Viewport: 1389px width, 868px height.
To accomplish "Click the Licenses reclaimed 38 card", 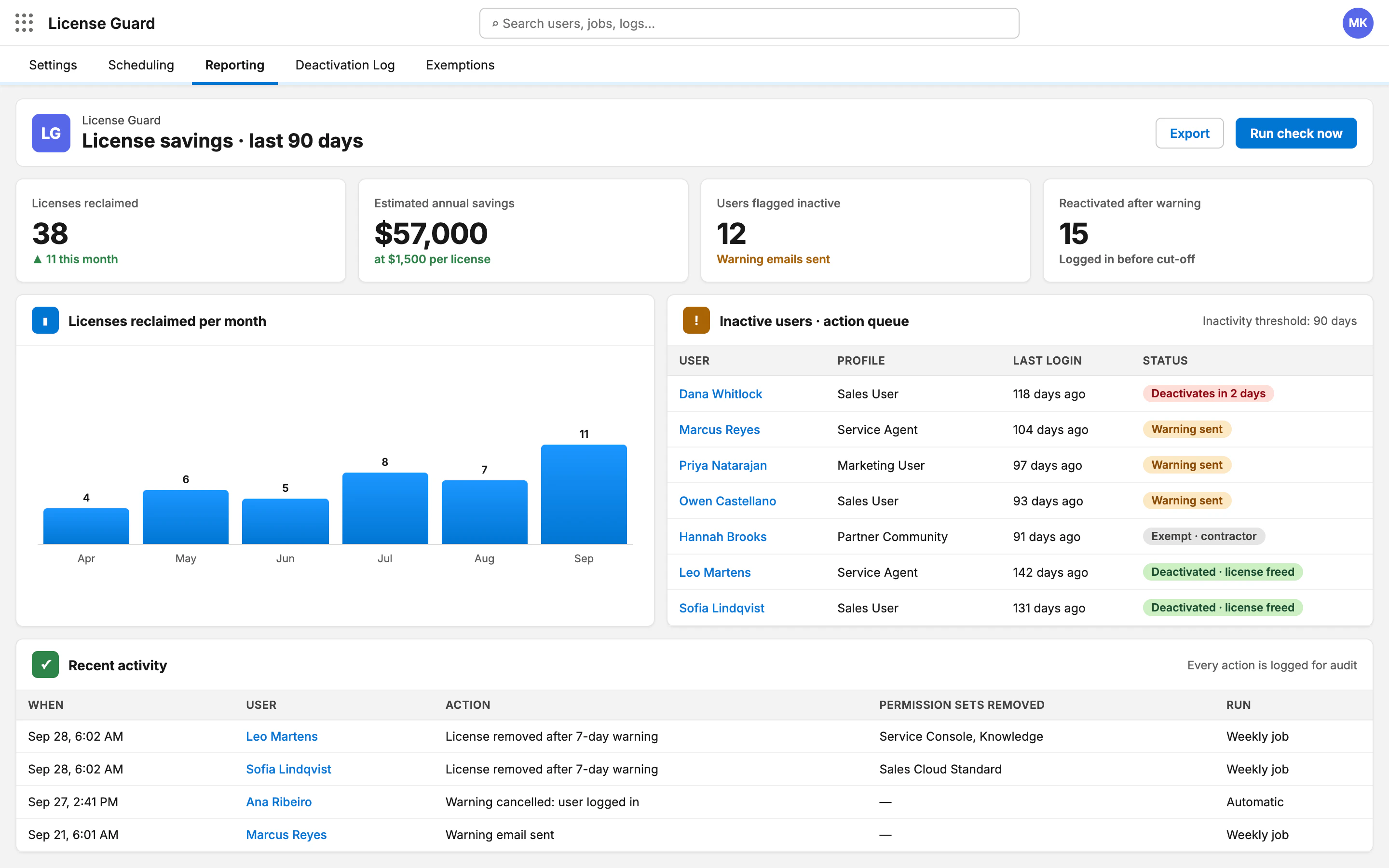I will (x=181, y=230).
